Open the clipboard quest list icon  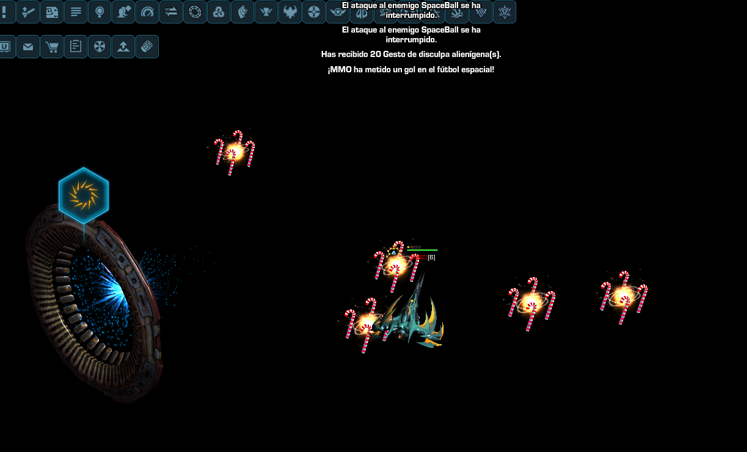76,47
